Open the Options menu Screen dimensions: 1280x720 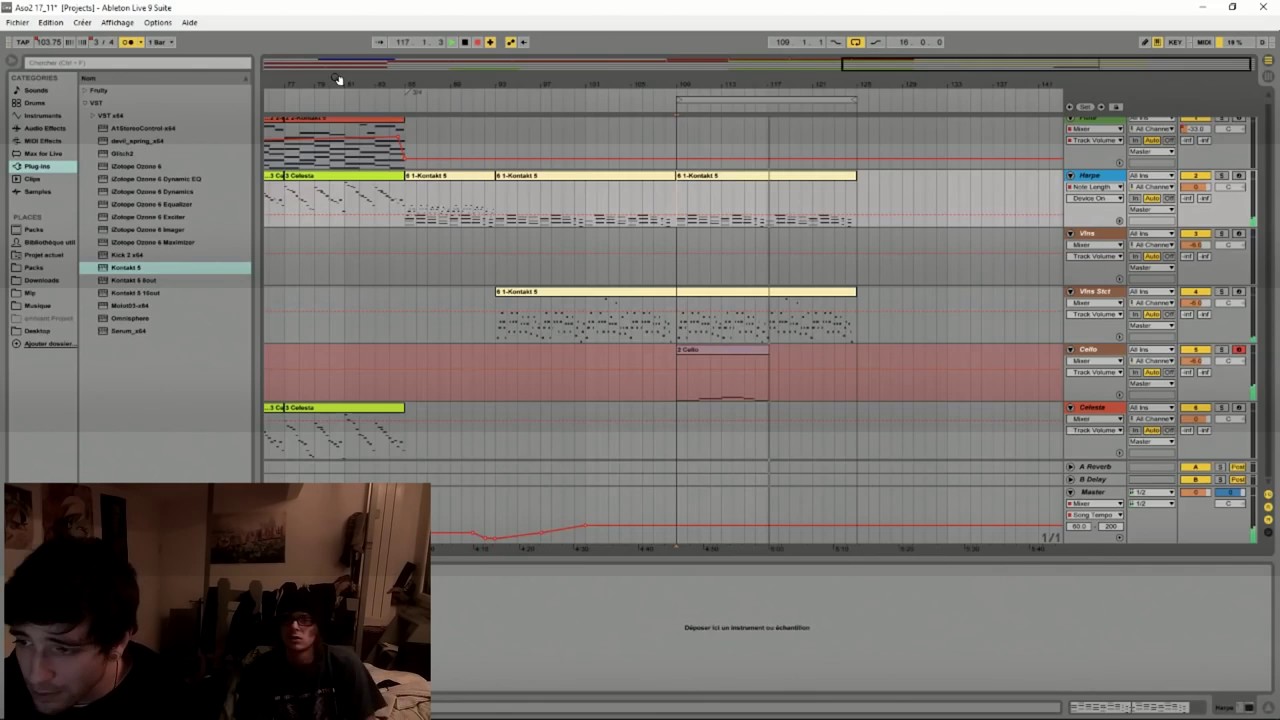[x=157, y=22]
